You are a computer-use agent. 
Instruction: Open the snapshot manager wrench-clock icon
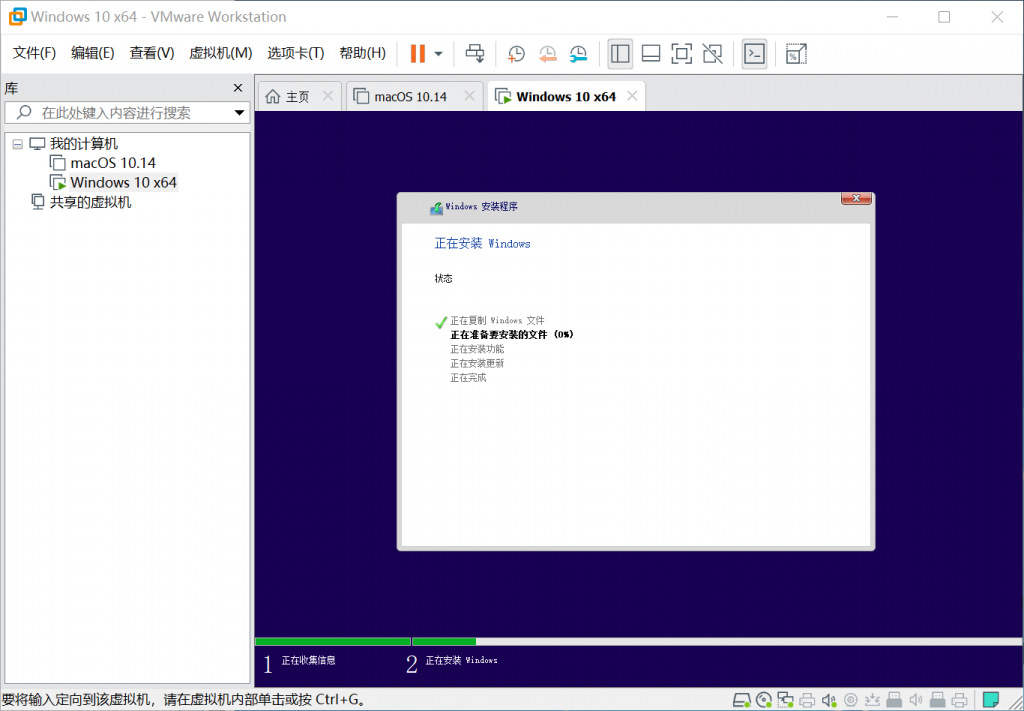[579, 54]
